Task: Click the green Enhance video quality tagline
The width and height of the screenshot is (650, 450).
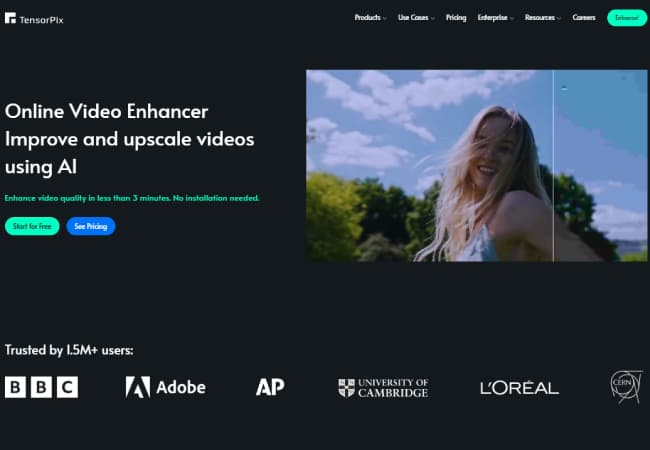Action: (132, 199)
